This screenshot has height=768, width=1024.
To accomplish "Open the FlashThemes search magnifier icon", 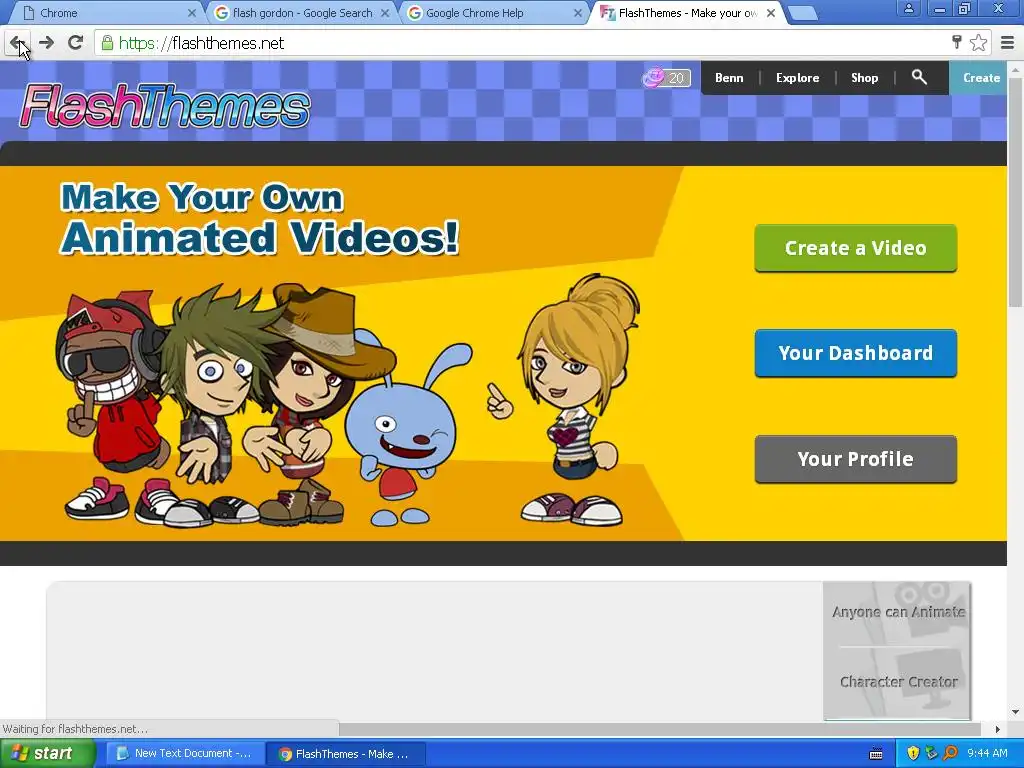I will coord(919,77).
